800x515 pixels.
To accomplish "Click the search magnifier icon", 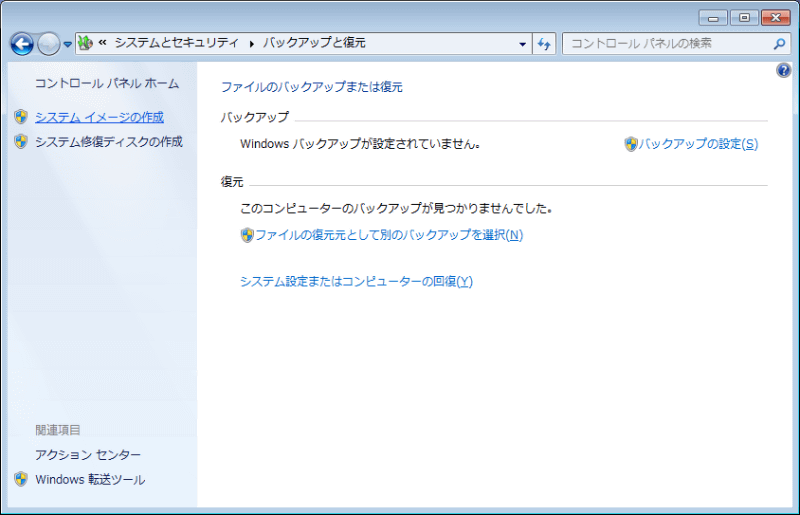I will coord(779,44).
